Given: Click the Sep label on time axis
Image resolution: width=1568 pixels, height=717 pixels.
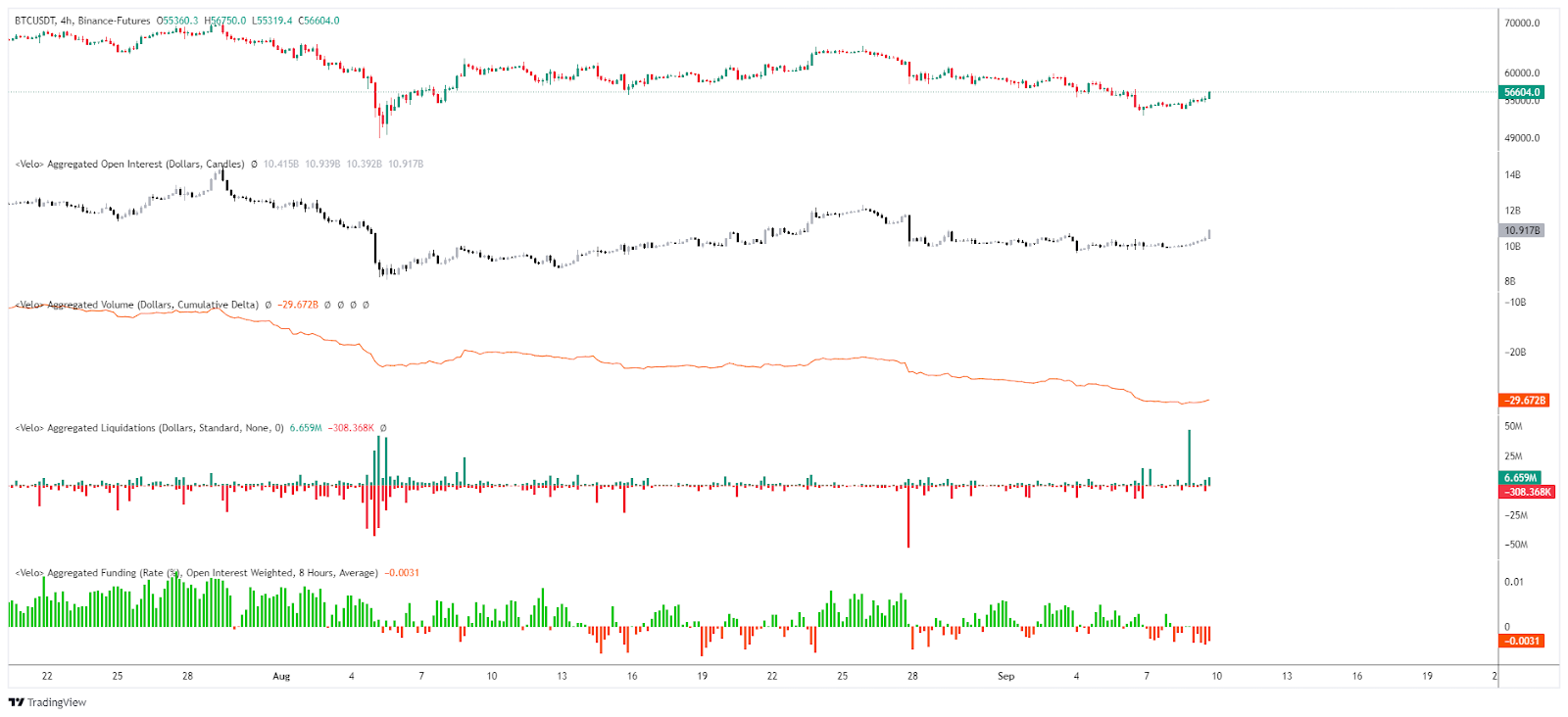Looking at the screenshot, I should click(1005, 676).
